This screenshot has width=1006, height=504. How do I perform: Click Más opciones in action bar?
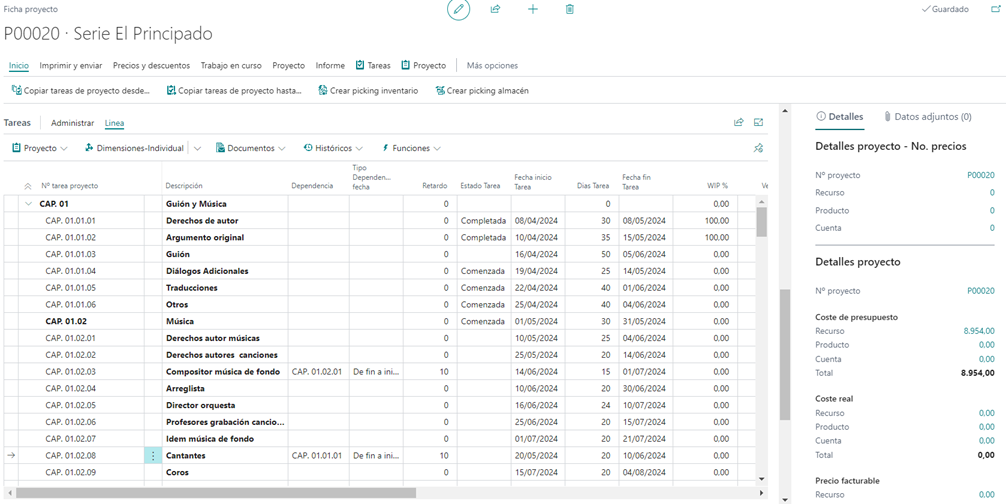click(x=492, y=65)
